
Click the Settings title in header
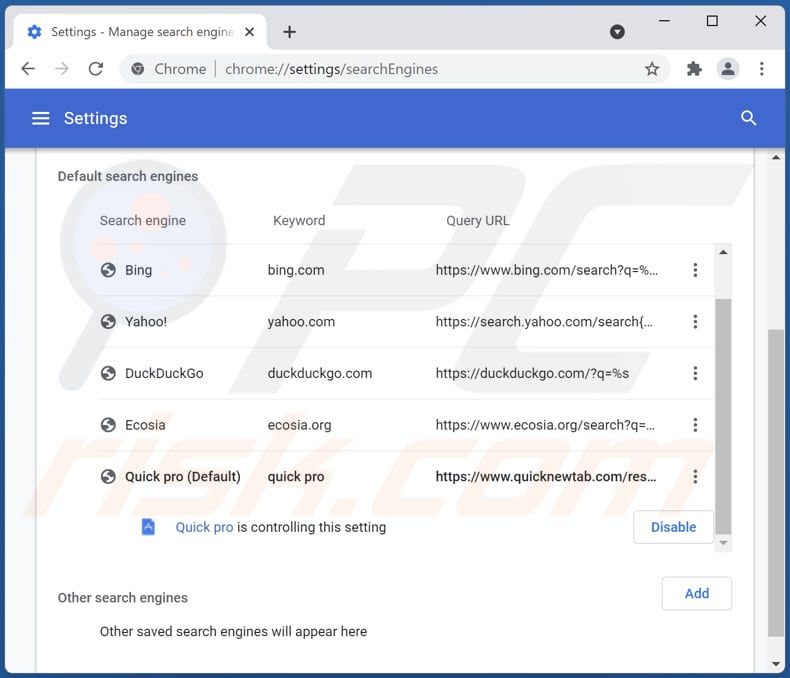[x=95, y=118]
